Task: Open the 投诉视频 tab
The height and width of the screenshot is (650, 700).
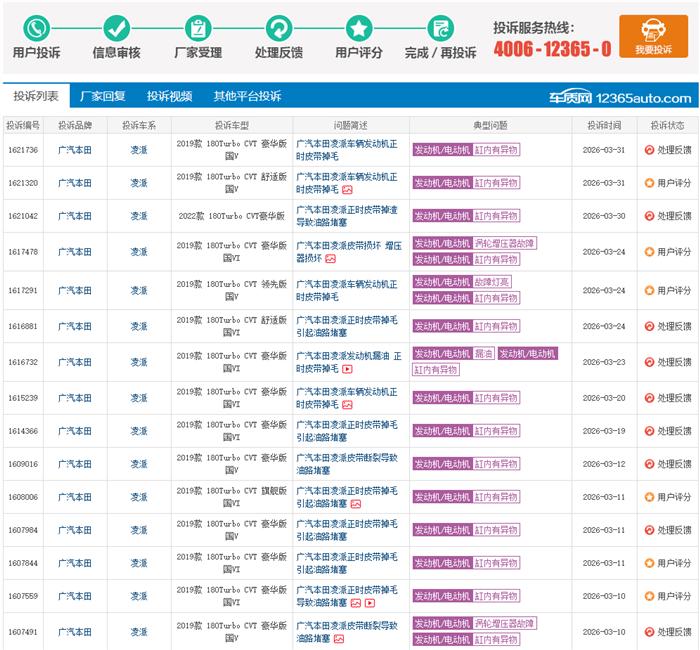Action: [x=169, y=97]
